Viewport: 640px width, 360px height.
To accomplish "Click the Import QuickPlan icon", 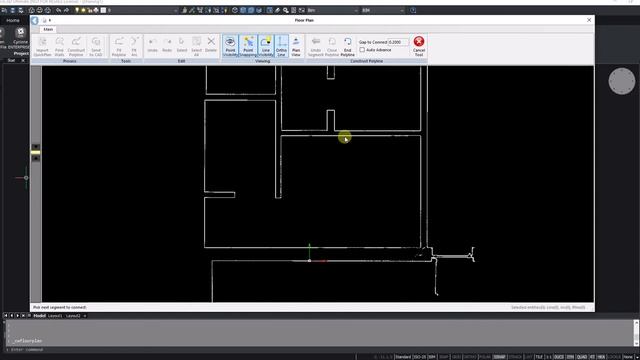I will click(42, 46).
